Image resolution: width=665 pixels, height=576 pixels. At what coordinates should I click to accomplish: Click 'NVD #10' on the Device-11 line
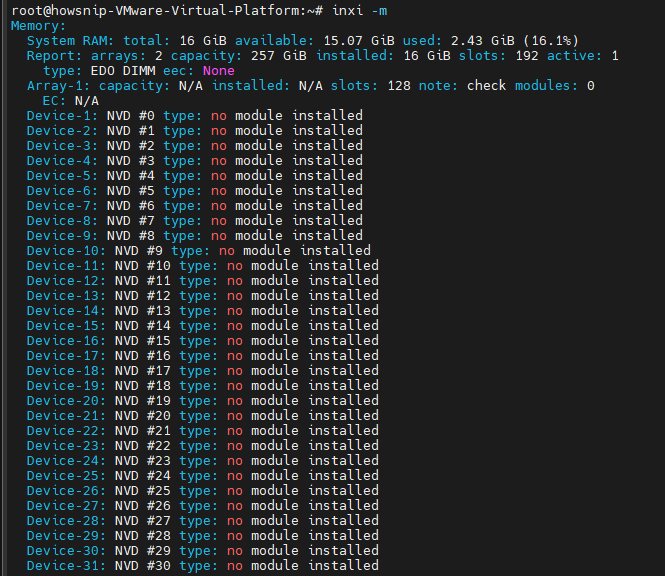(142, 266)
